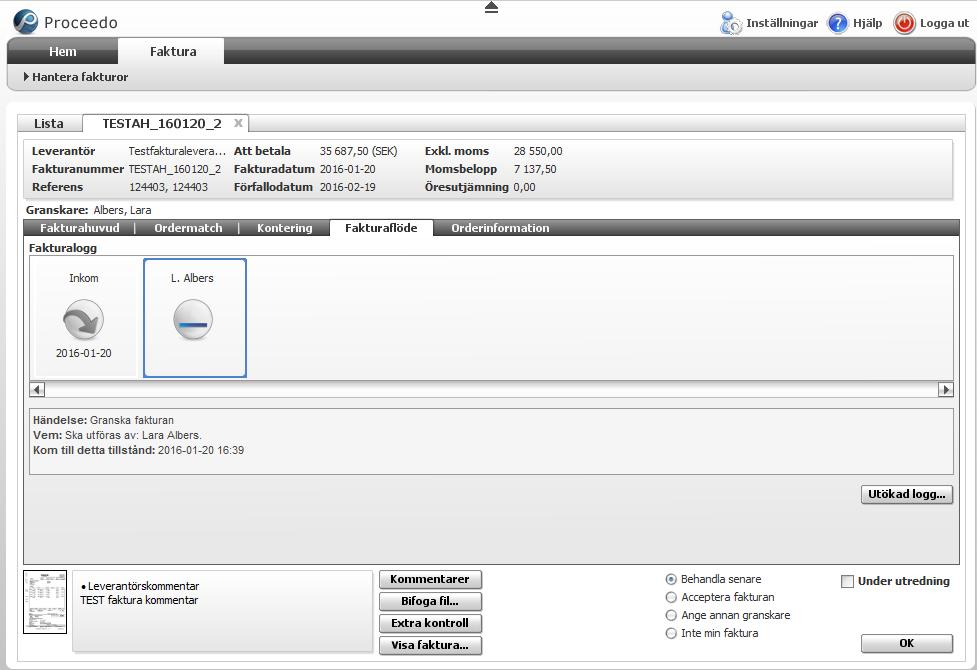Image resolution: width=977 pixels, height=670 pixels.
Task: Open the invoice image thumbnail
Action: tap(45, 601)
